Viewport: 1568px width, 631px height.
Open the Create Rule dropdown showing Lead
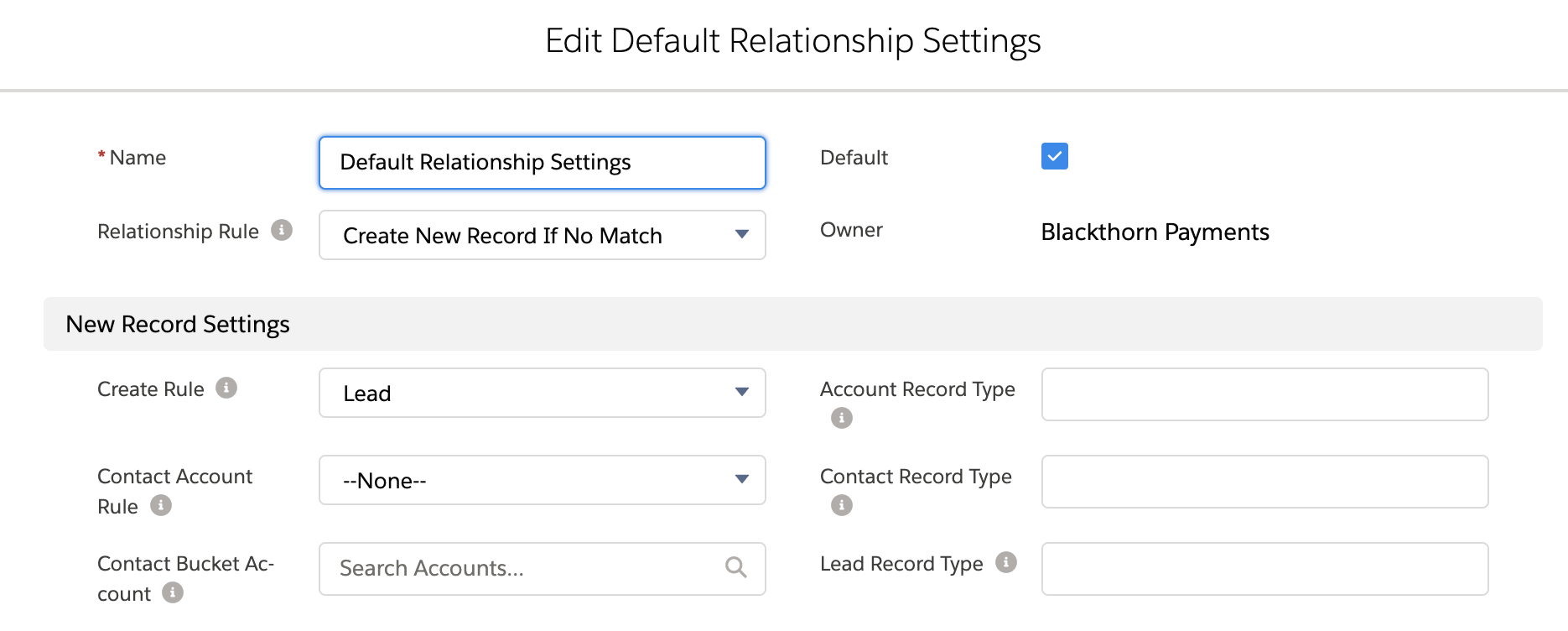point(543,393)
